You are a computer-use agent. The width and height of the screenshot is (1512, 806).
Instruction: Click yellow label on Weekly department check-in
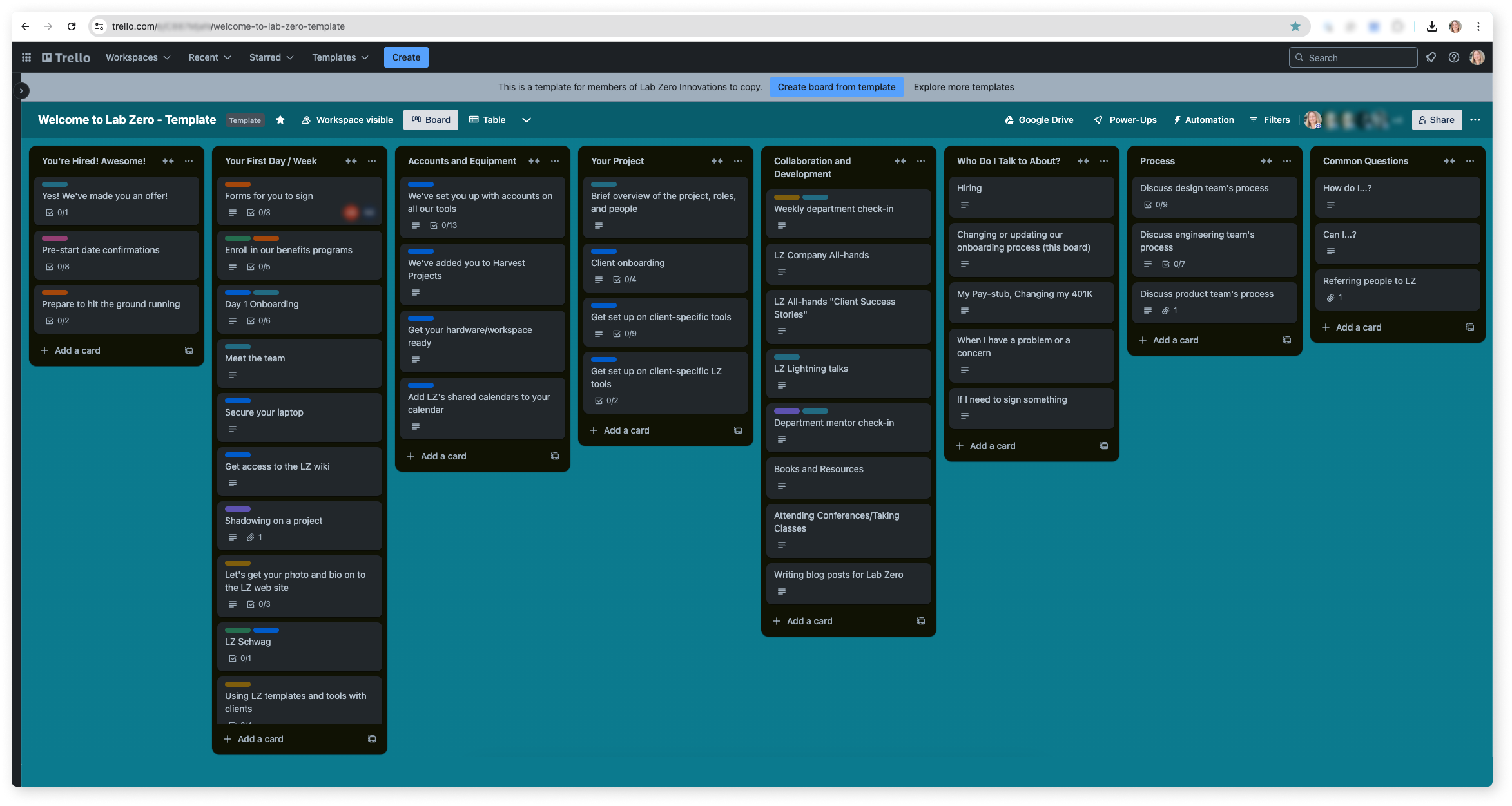[x=787, y=197]
